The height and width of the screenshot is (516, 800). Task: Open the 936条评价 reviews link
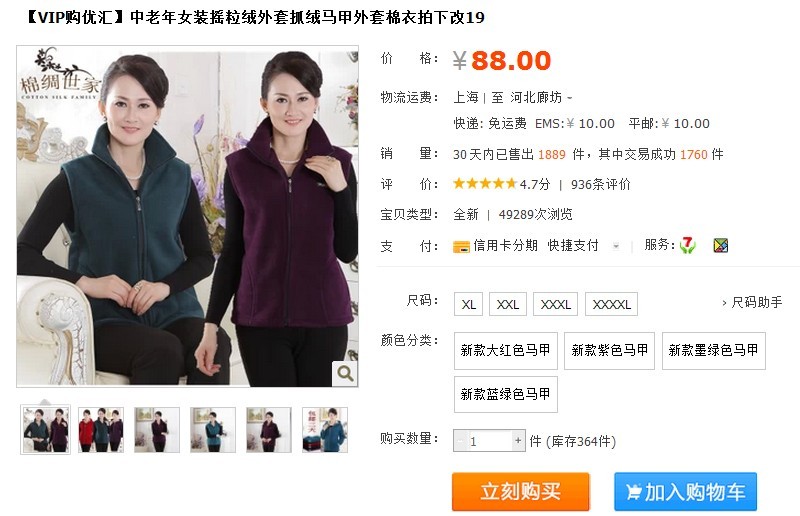[x=601, y=184]
